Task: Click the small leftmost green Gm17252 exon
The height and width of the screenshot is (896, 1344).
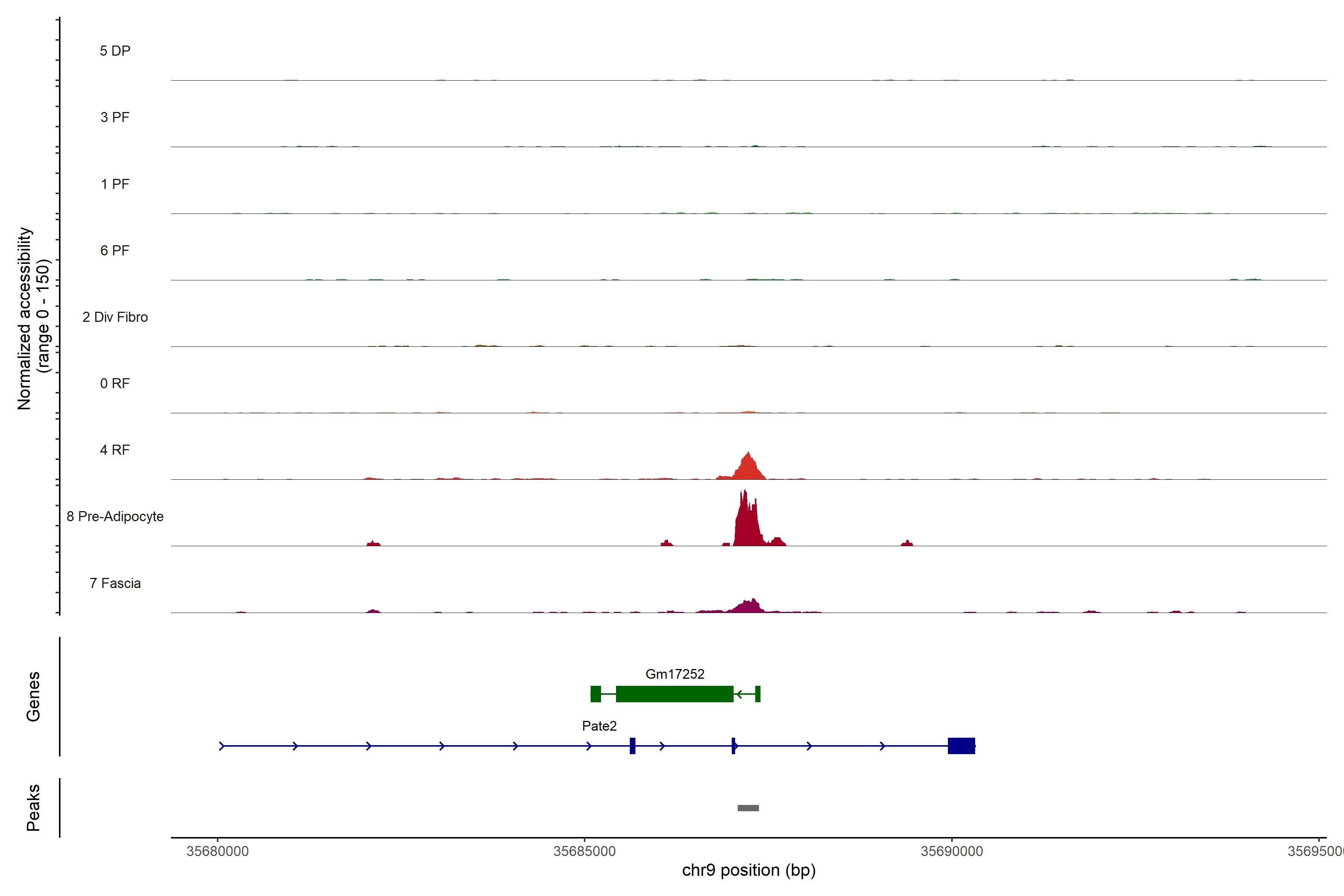Action: [595, 694]
